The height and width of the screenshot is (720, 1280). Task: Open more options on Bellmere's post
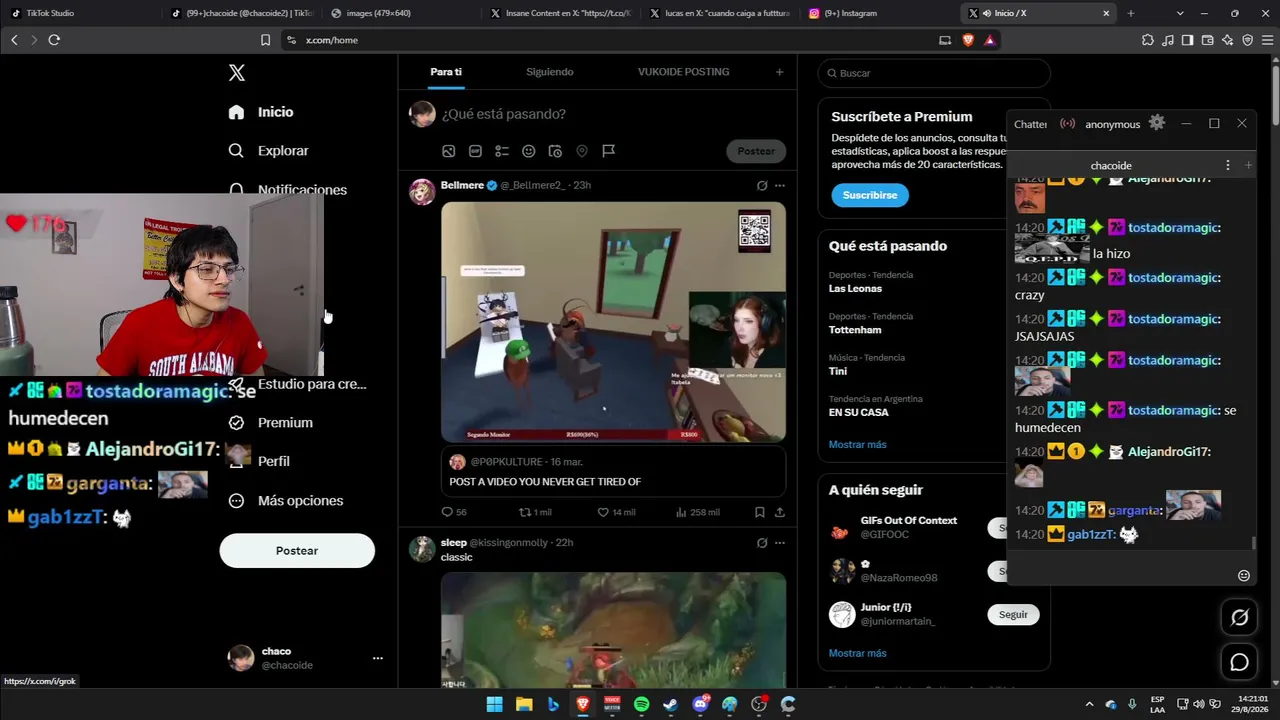[x=780, y=186]
